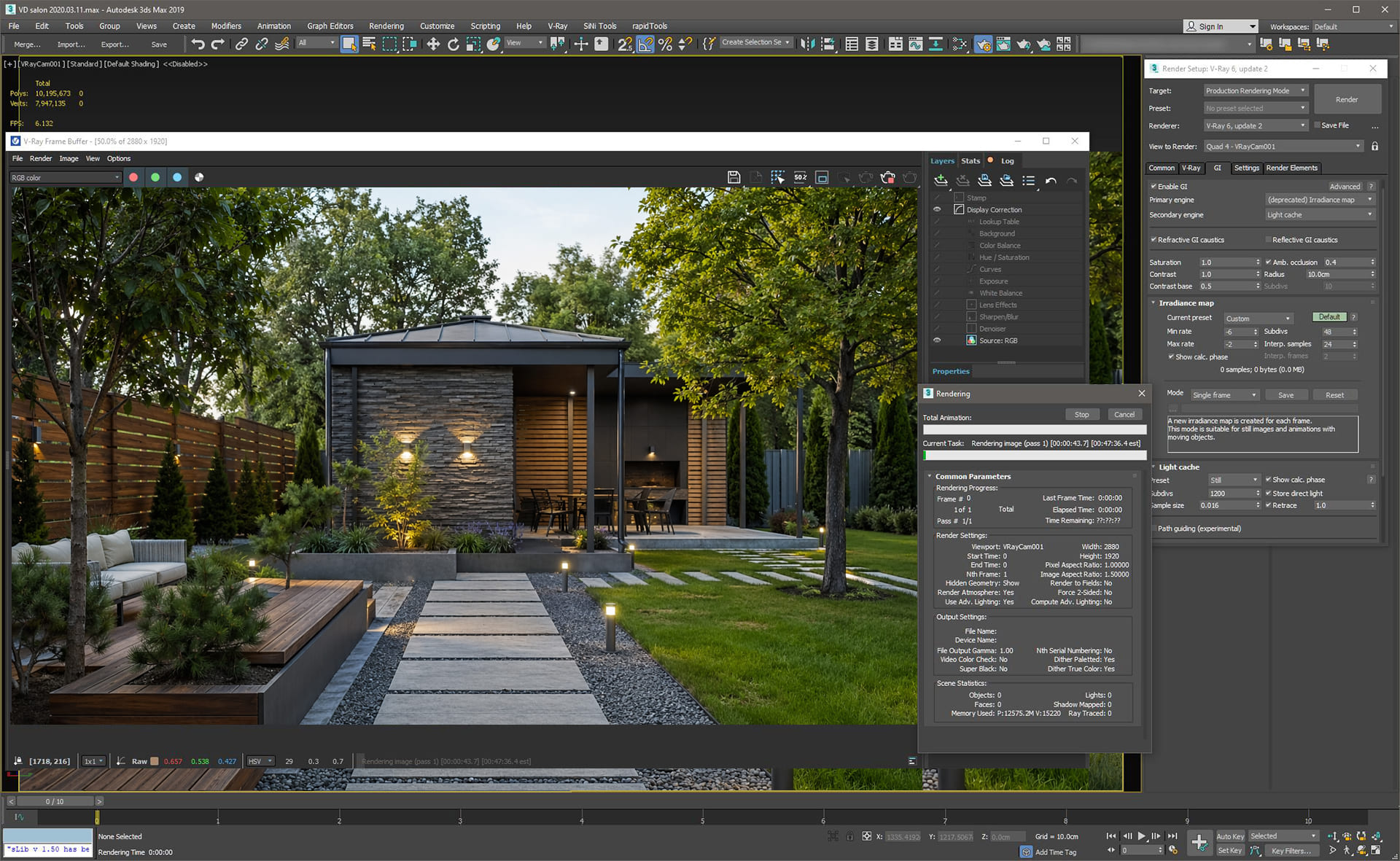Open the Renderer dropdown
Screen dimensions: 1400x861
point(1256,125)
